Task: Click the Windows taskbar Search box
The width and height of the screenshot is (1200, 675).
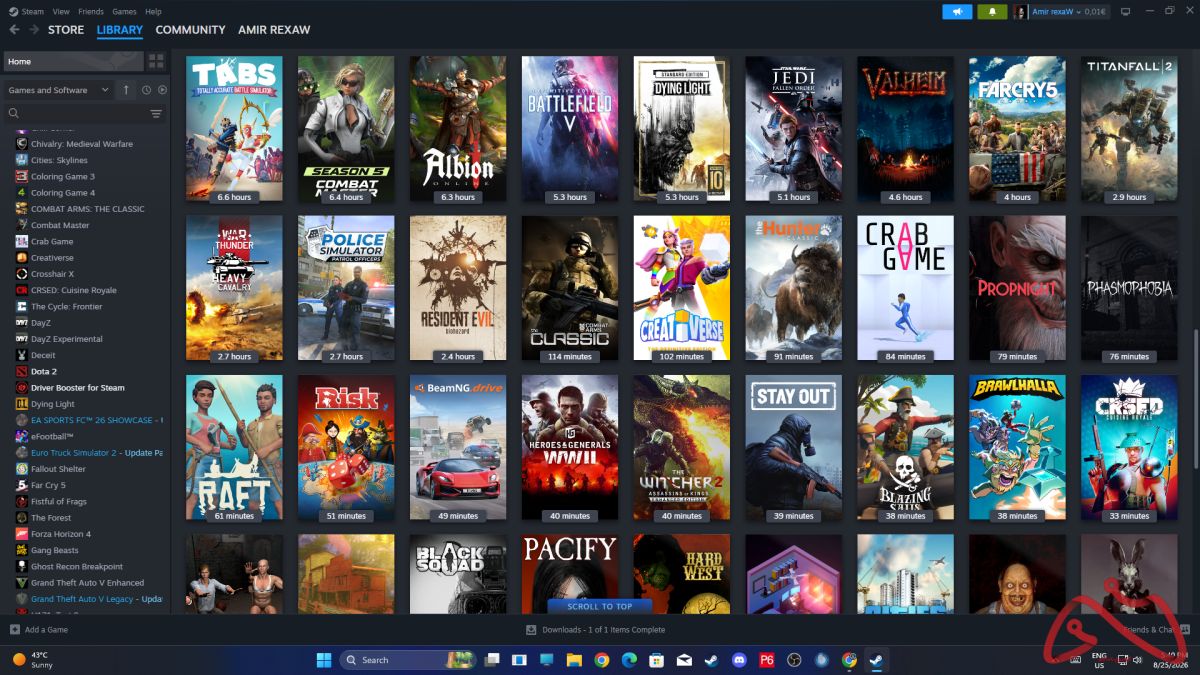Action: click(407, 660)
